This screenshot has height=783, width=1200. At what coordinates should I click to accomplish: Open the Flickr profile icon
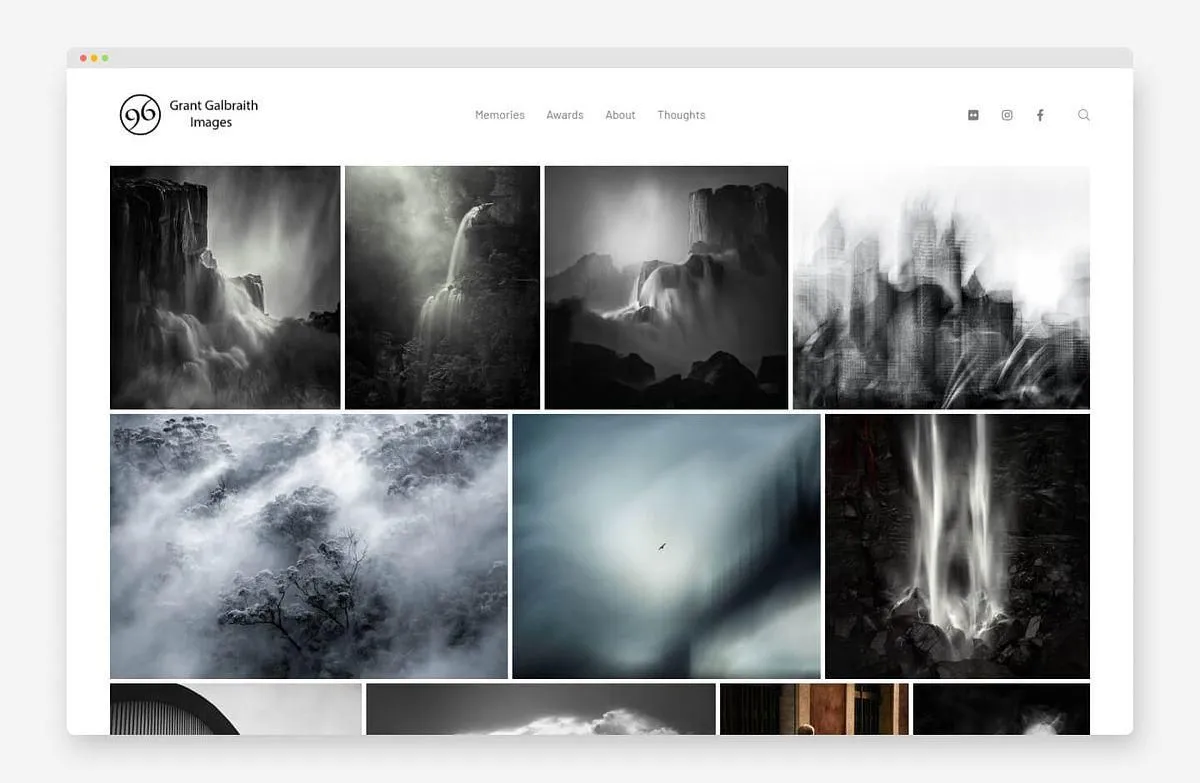[972, 115]
